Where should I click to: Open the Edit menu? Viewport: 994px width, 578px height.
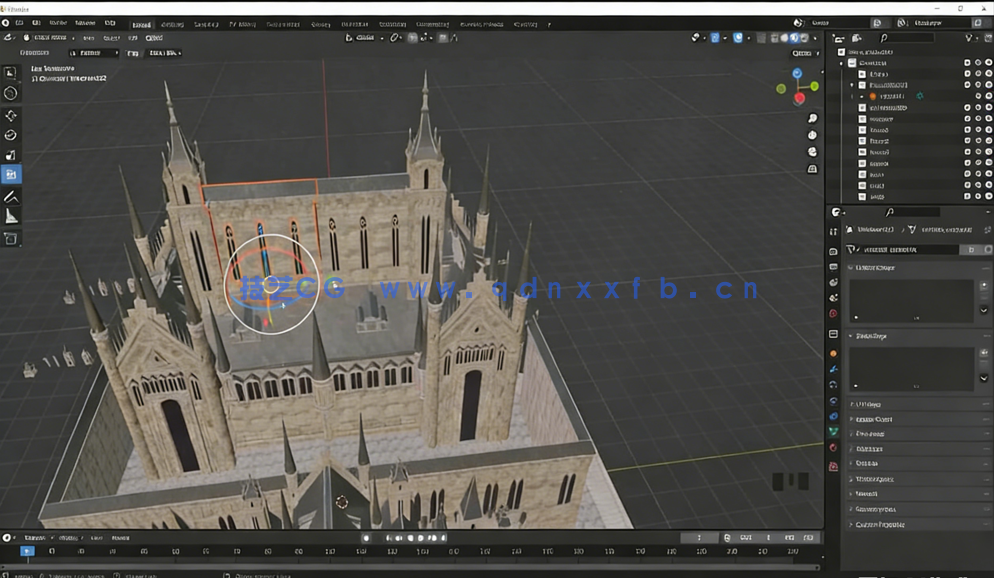point(36,23)
